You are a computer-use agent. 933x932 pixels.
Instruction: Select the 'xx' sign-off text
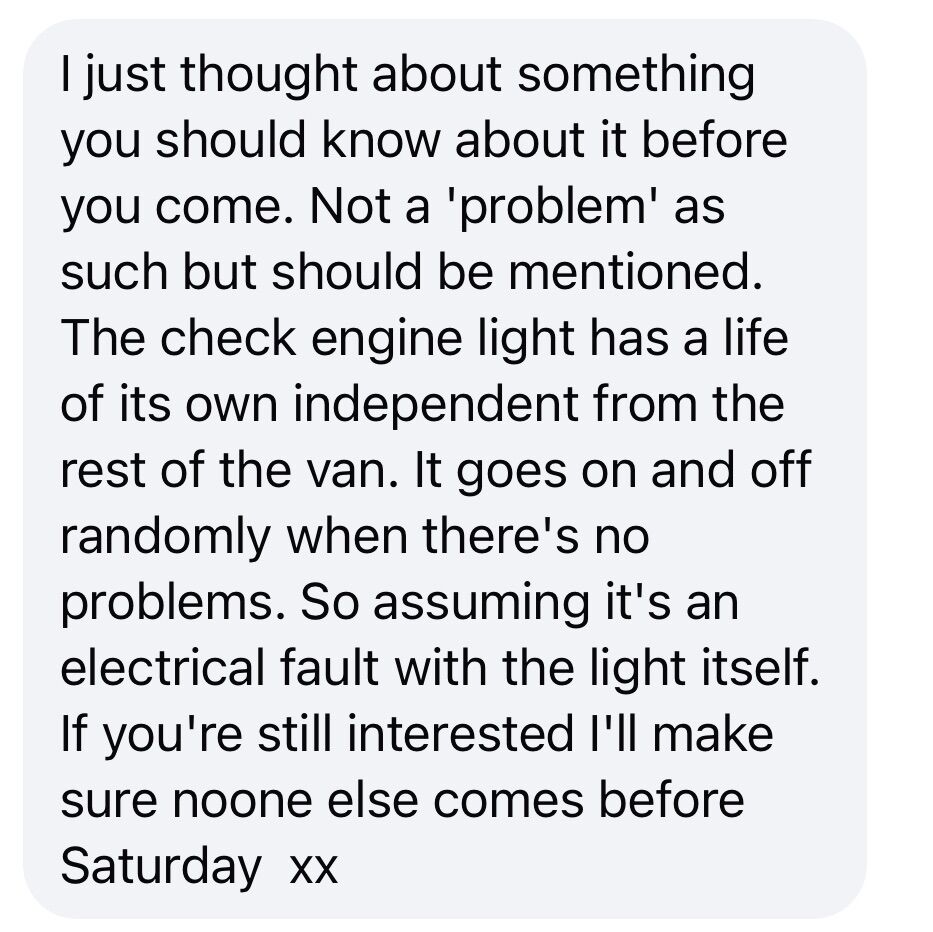(x=314, y=870)
